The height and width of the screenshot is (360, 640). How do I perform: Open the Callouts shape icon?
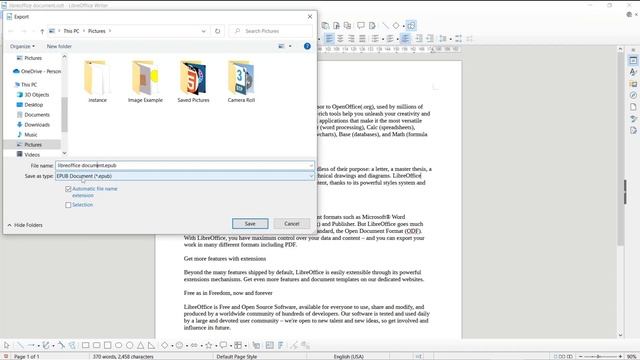(x=223, y=345)
